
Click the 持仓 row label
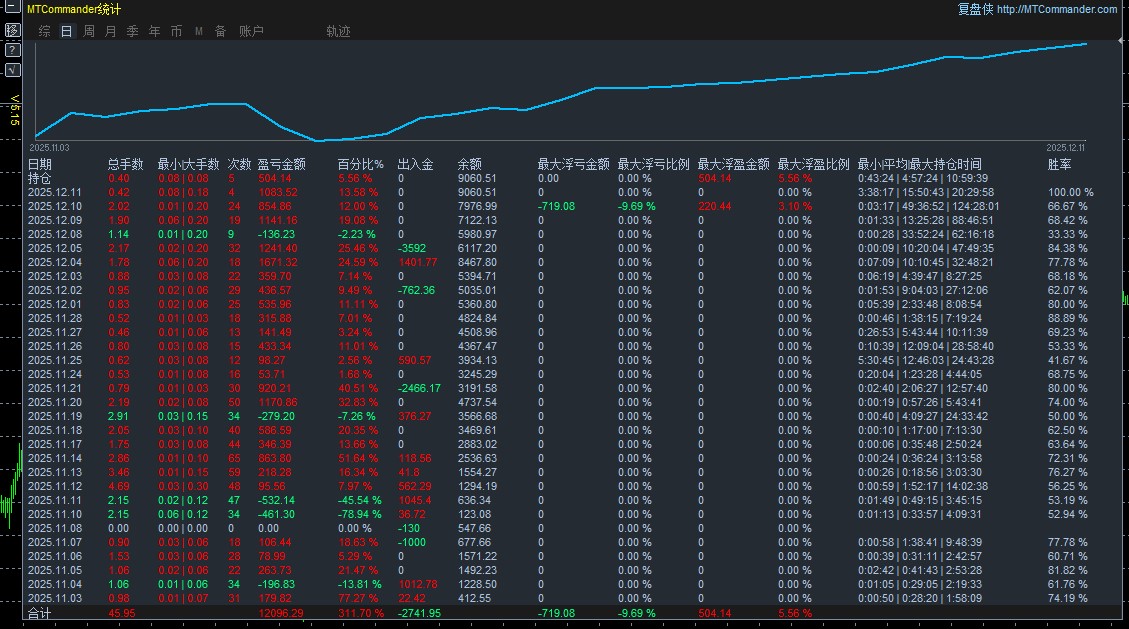pos(40,178)
